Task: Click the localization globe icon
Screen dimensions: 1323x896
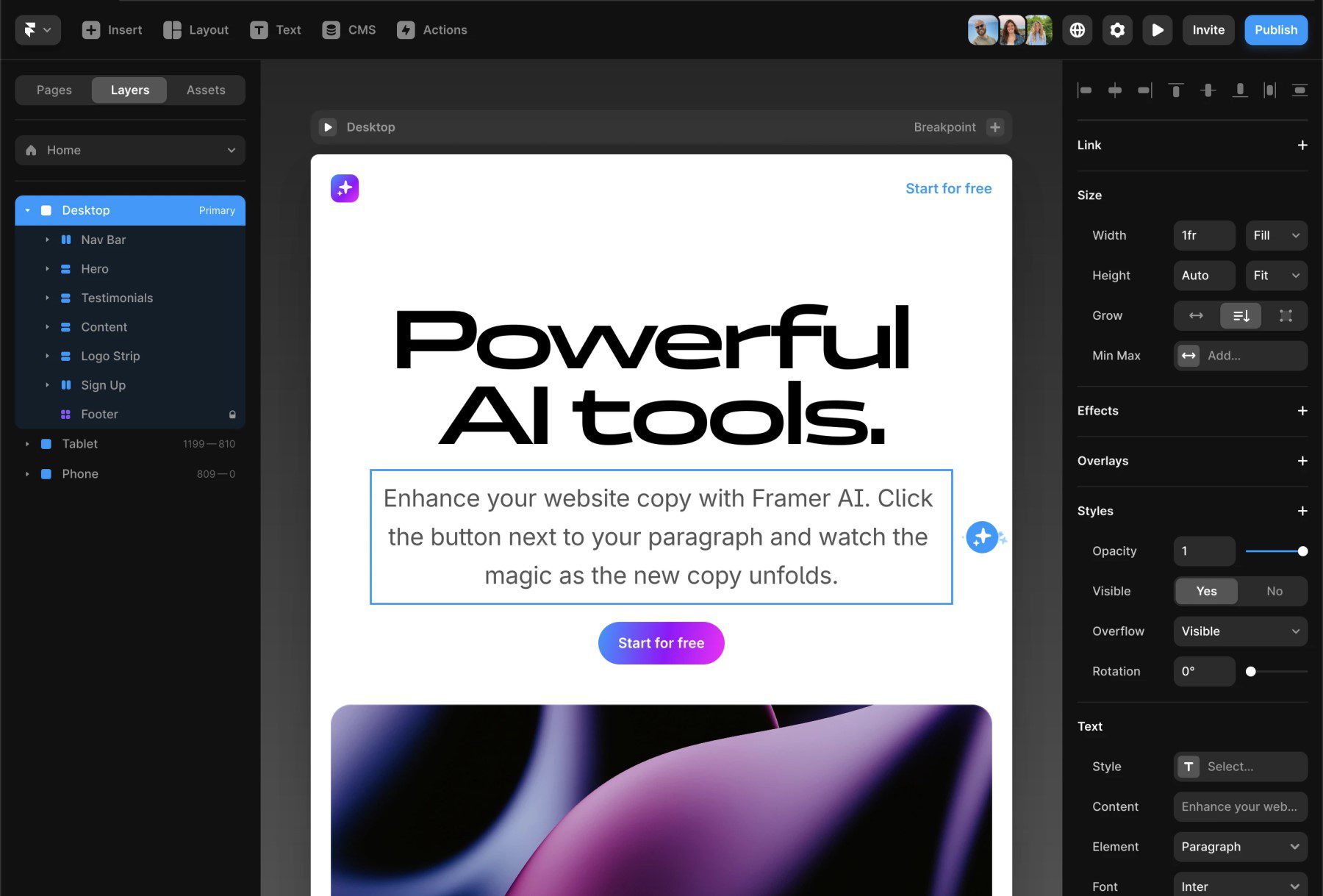Action: click(x=1076, y=30)
